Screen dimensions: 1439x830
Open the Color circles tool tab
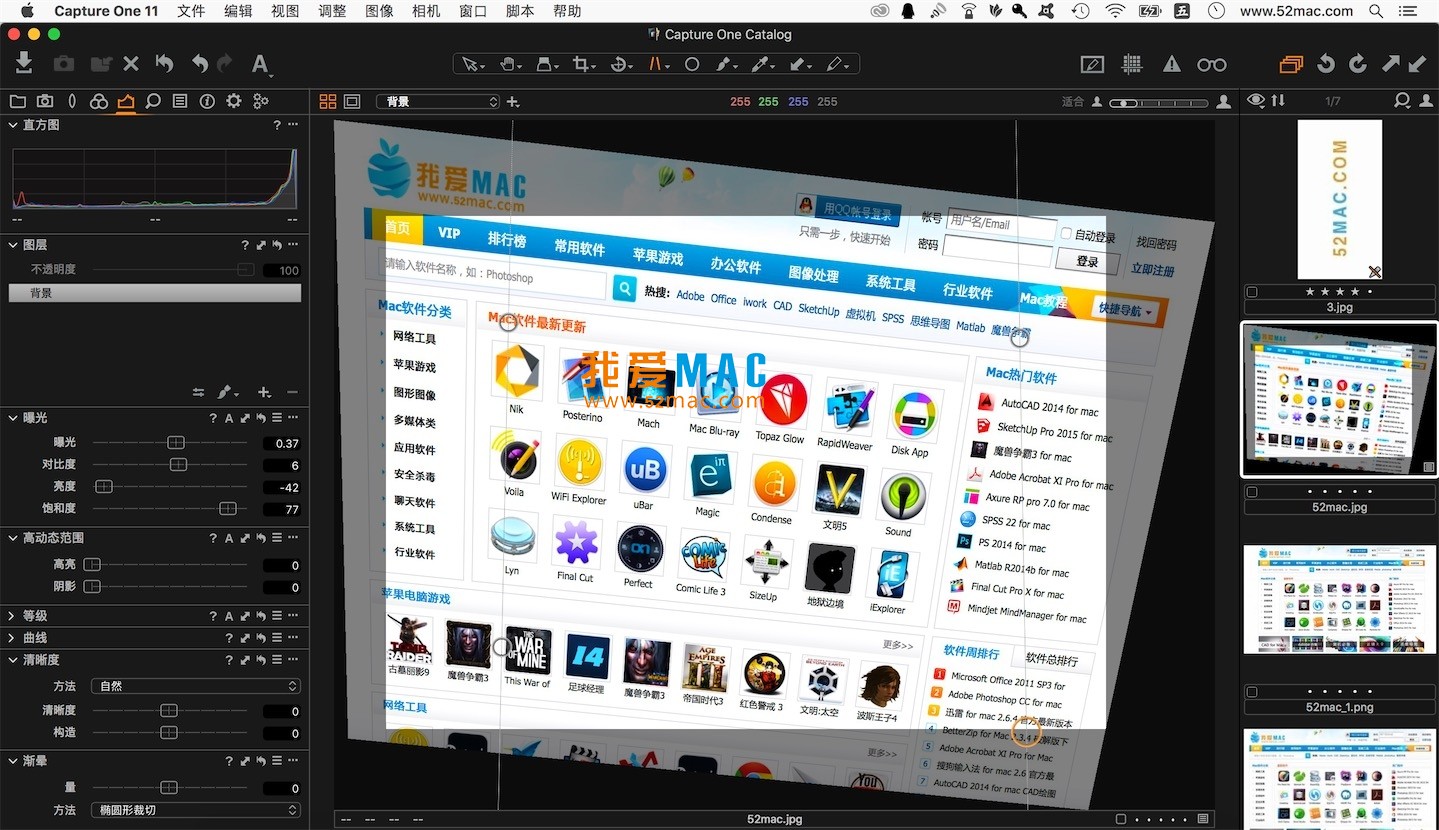pyautogui.click(x=98, y=101)
